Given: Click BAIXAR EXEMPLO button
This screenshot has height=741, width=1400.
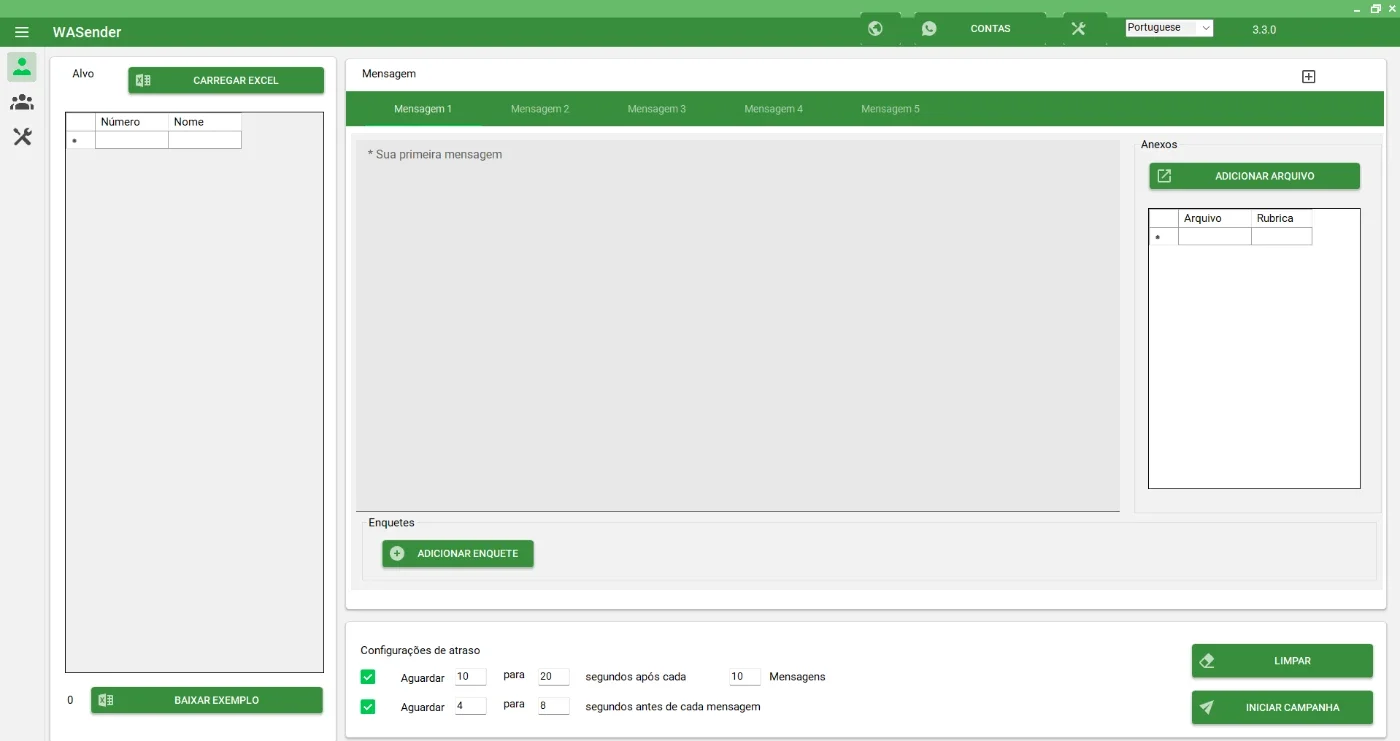Looking at the screenshot, I should 207,700.
